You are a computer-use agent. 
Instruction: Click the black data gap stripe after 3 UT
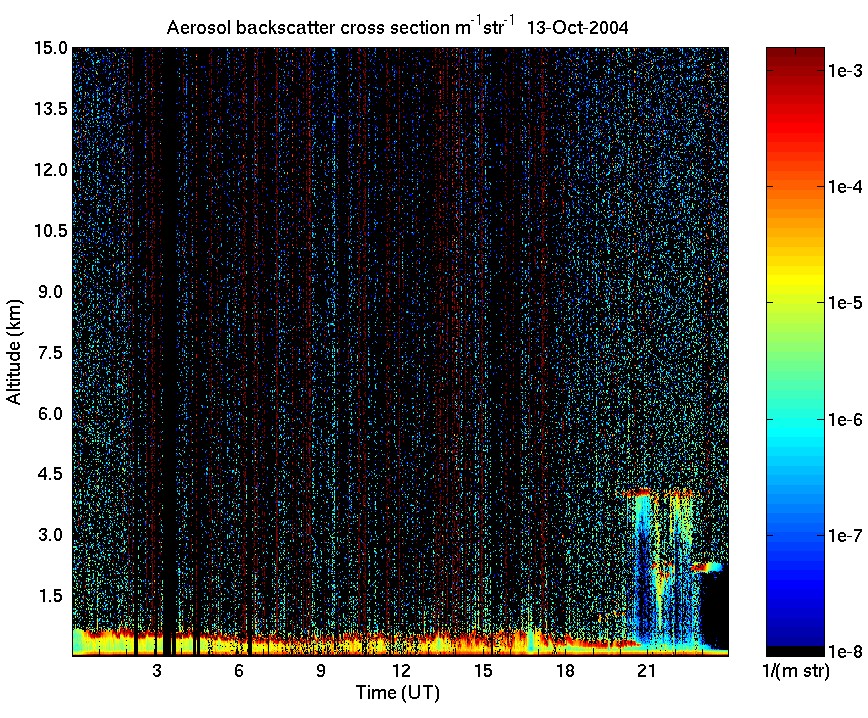coord(169,352)
